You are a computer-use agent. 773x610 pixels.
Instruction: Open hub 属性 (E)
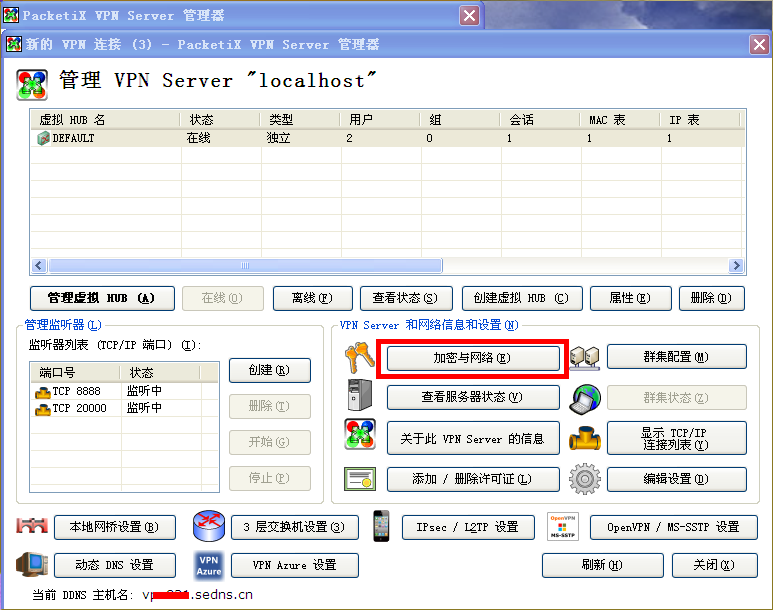631,298
